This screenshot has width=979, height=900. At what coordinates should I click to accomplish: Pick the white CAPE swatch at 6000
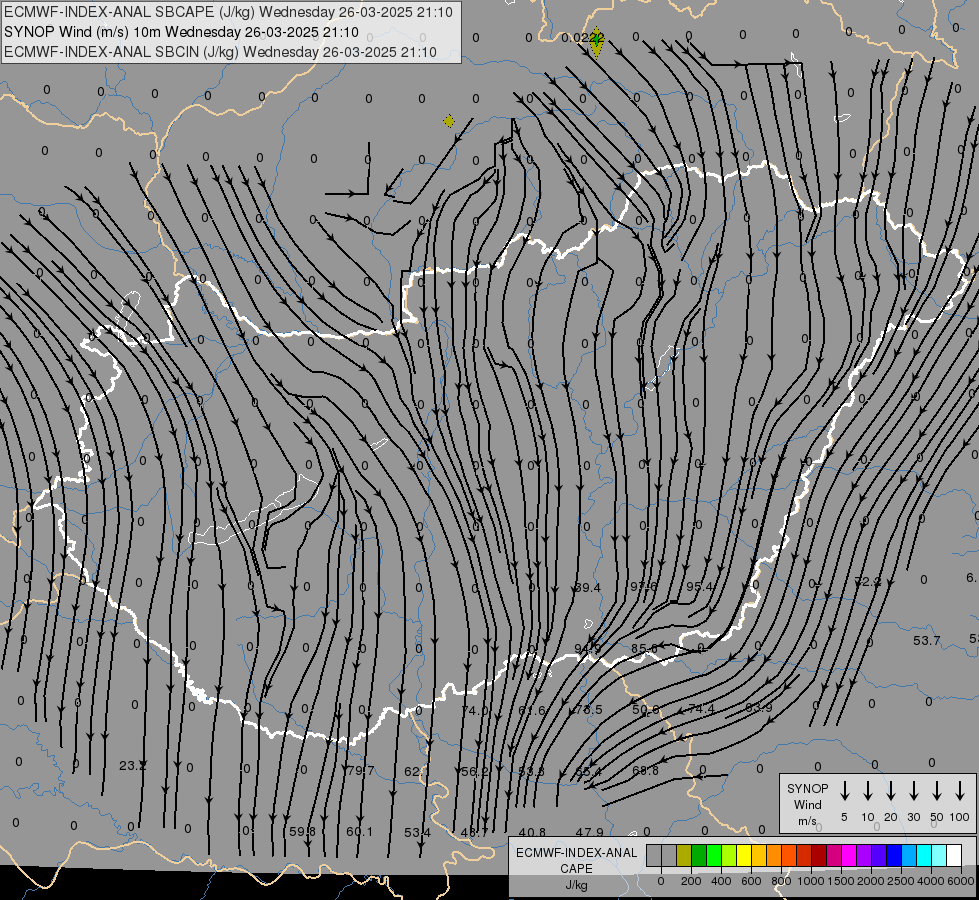[954, 856]
